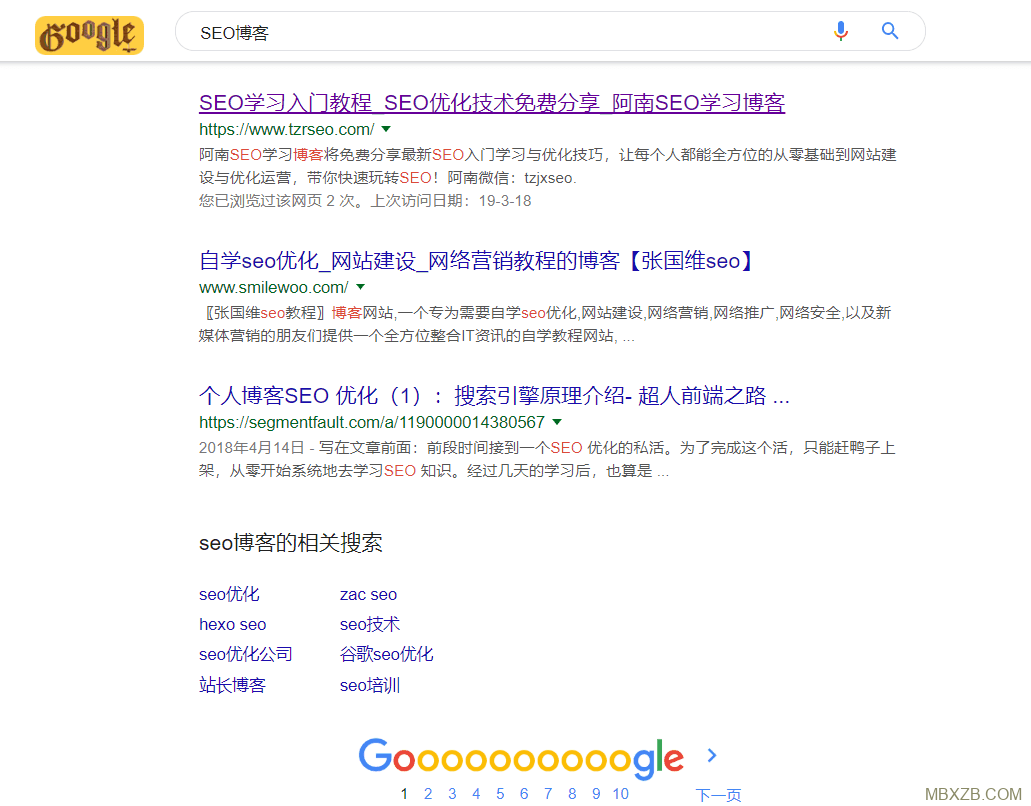Click the segmentfault.com article URL text
Screen dimensions: 1031x806
click(372, 422)
